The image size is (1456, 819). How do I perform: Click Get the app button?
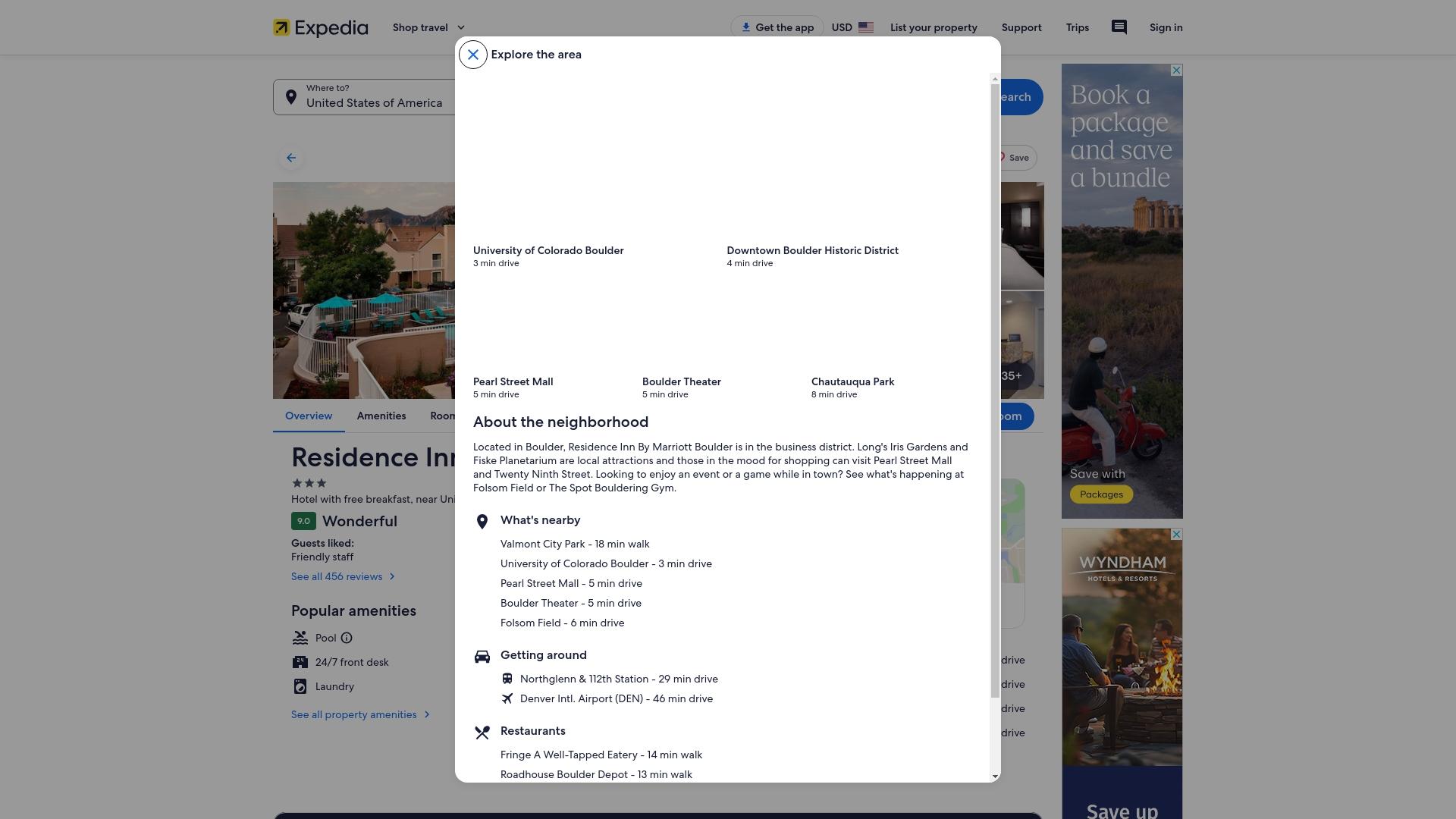point(777,27)
